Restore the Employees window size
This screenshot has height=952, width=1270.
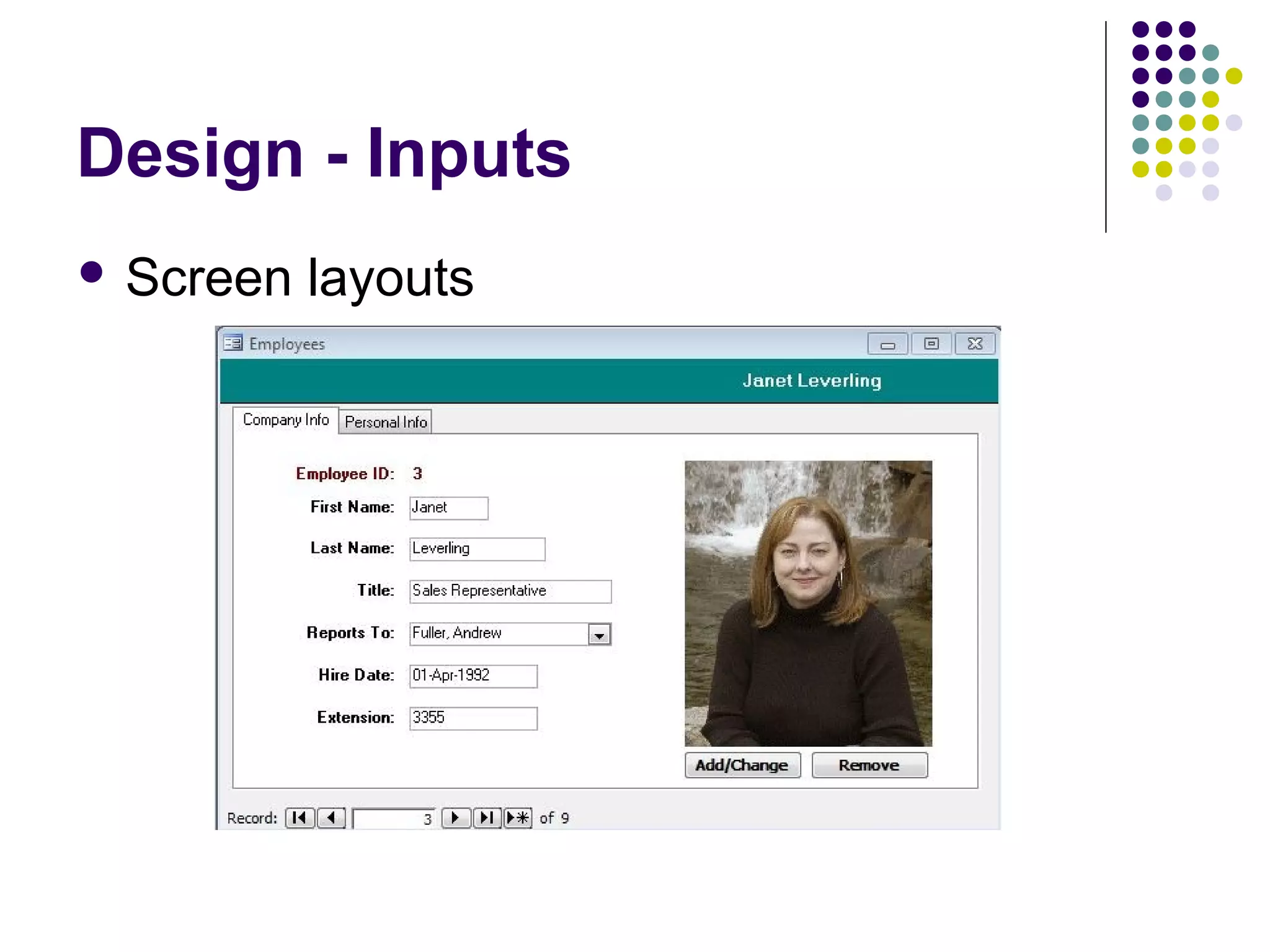931,344
